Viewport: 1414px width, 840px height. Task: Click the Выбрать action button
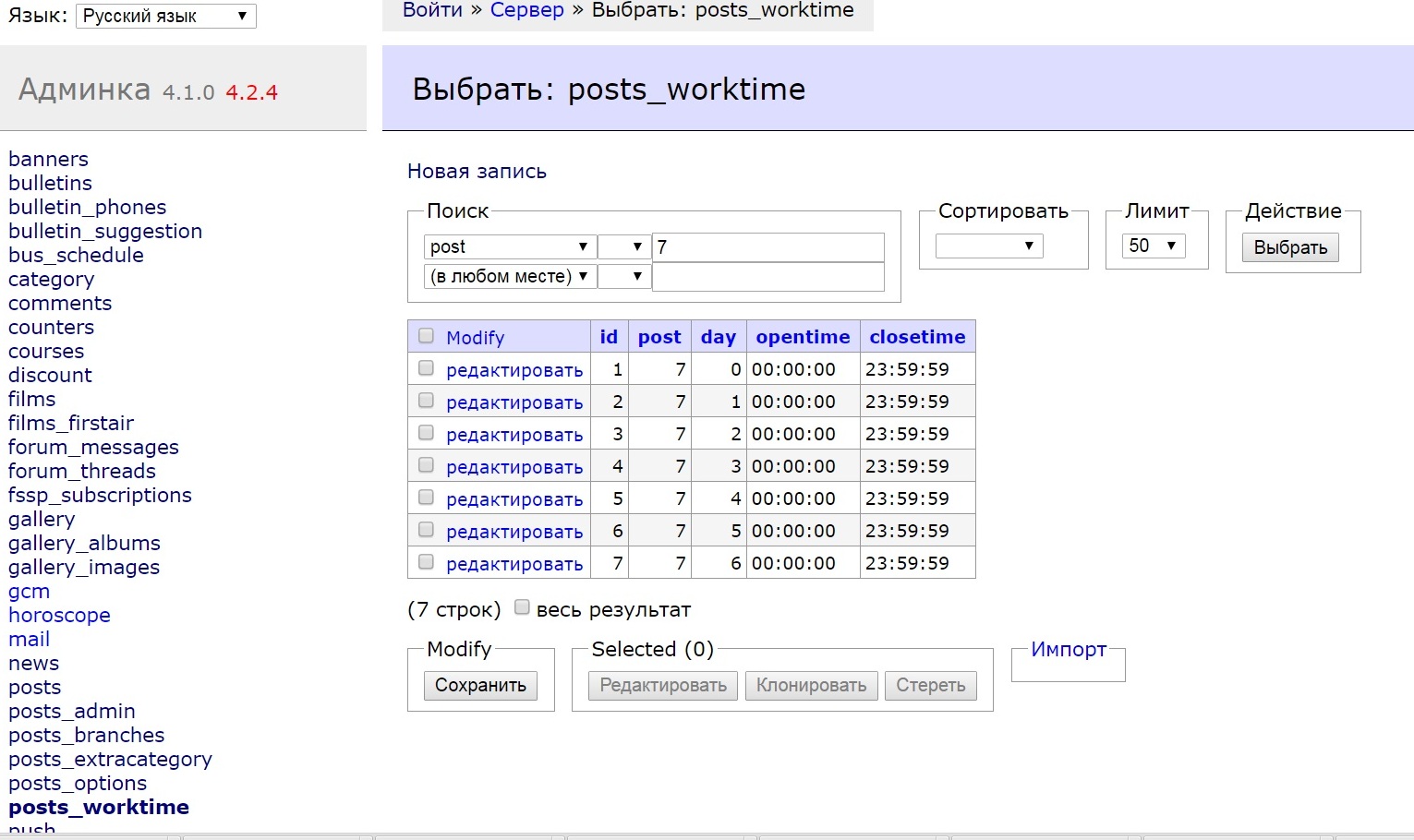point(1289,247)
